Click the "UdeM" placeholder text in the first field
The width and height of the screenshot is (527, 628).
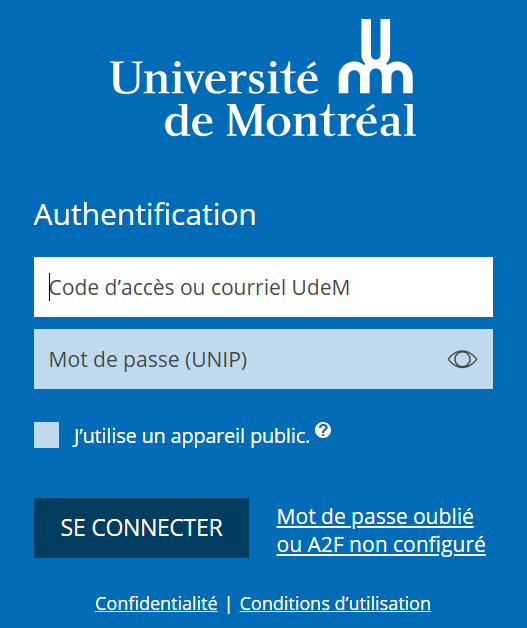coord(321,287)
